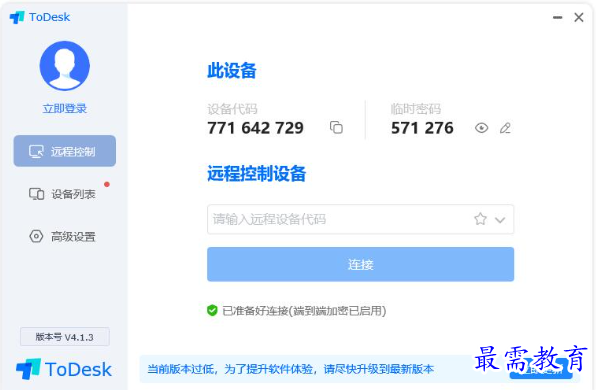Click the 设备代码 label

click(232, 109)
